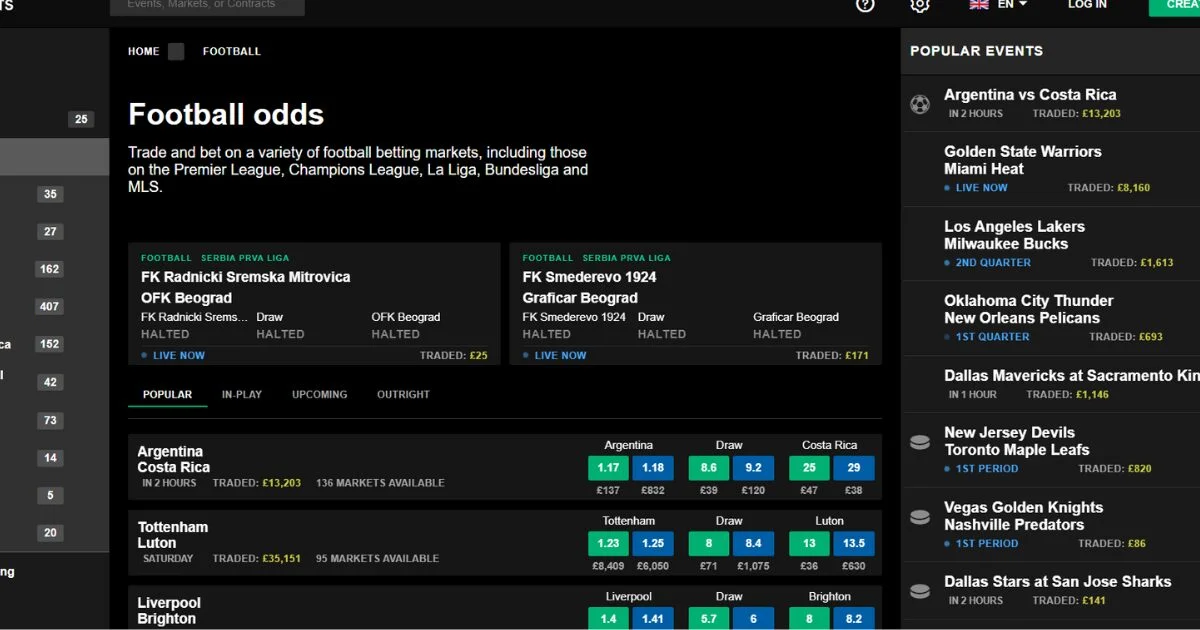Switch to the UPCOMING tab
Viewport: 1200px width, 630px height.
pyautogui.click(x=320, y=394)
